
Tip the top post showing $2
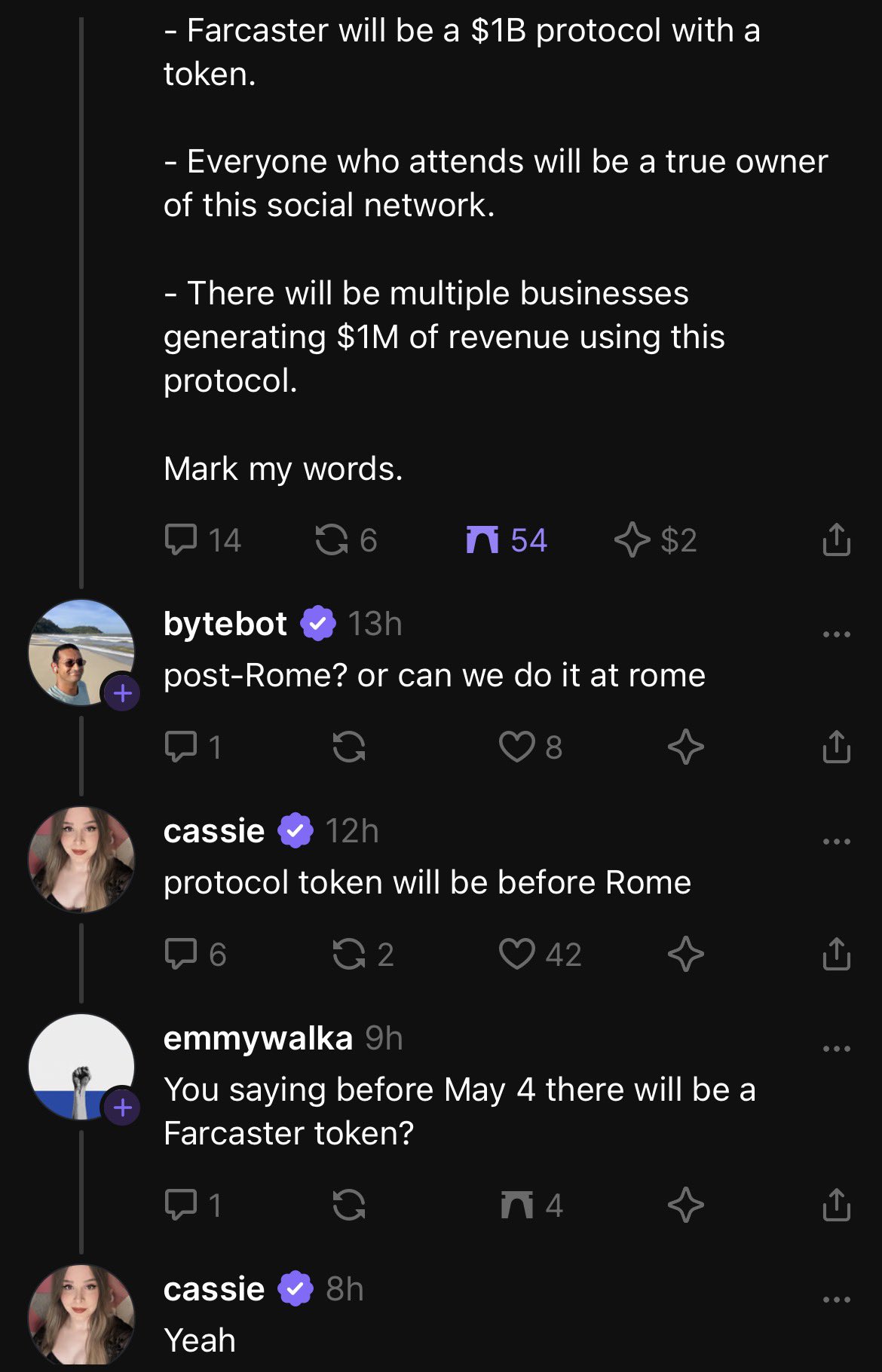(x=632, y=539)
